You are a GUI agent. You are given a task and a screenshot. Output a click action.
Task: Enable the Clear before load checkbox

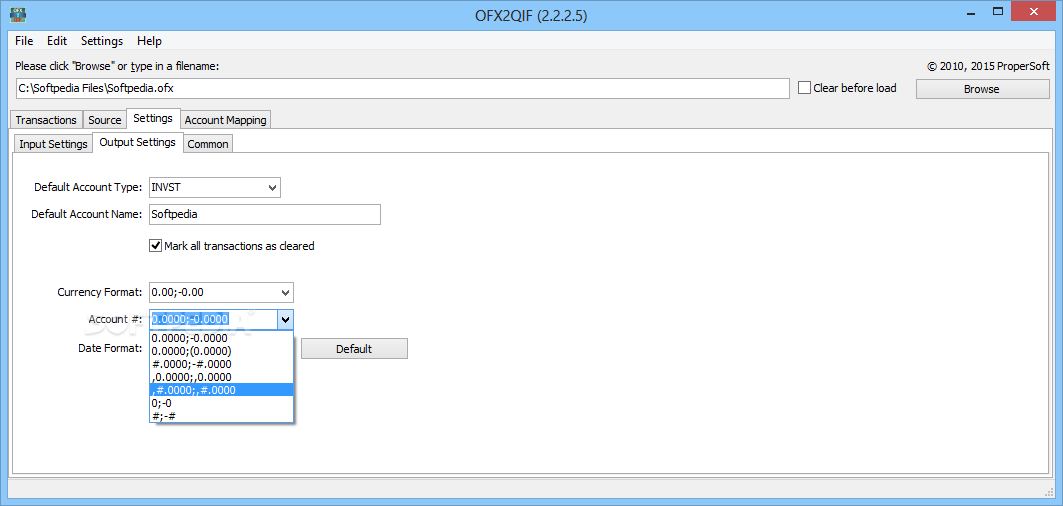click(x=805, y=88)
